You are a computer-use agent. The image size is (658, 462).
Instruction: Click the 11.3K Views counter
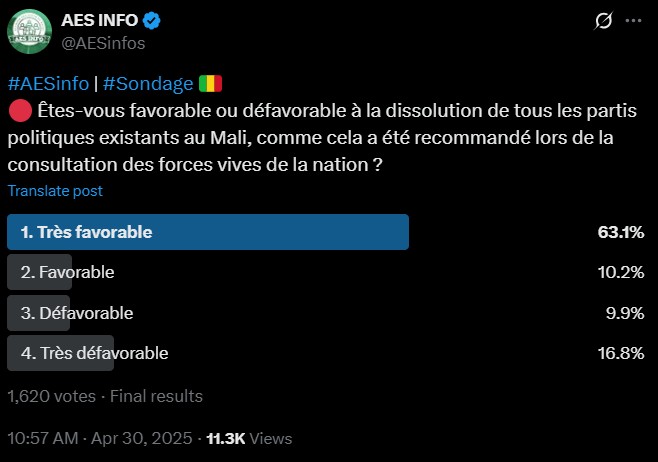pos(249,439)
